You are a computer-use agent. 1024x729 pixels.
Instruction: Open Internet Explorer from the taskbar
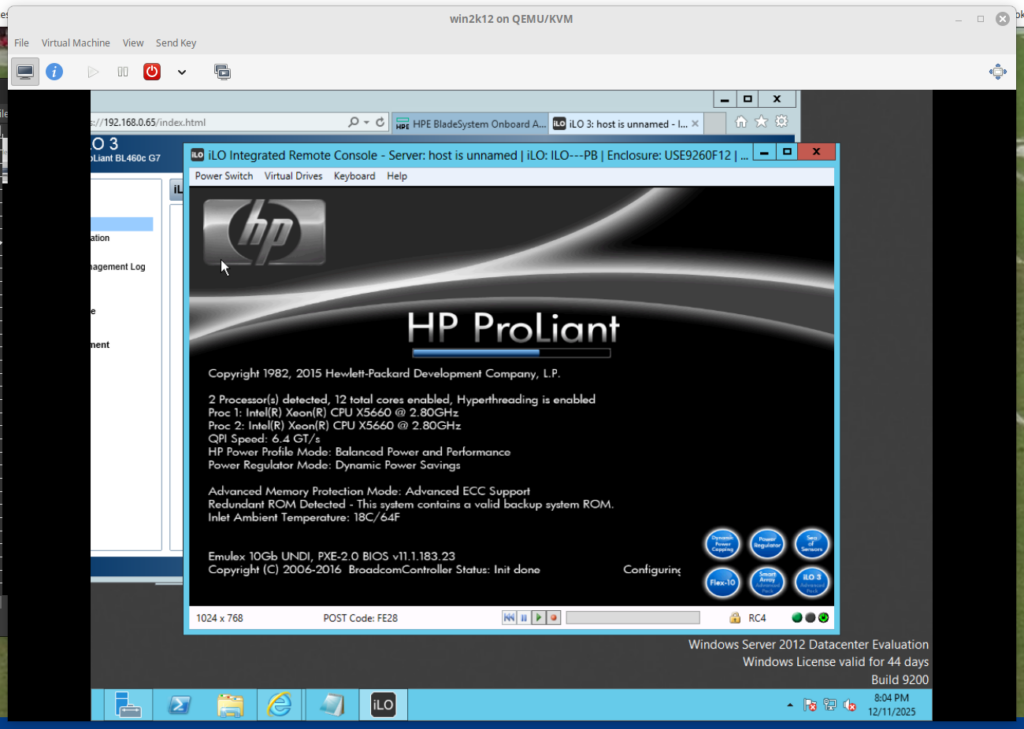pyautogui.click(x=280, y=704)
